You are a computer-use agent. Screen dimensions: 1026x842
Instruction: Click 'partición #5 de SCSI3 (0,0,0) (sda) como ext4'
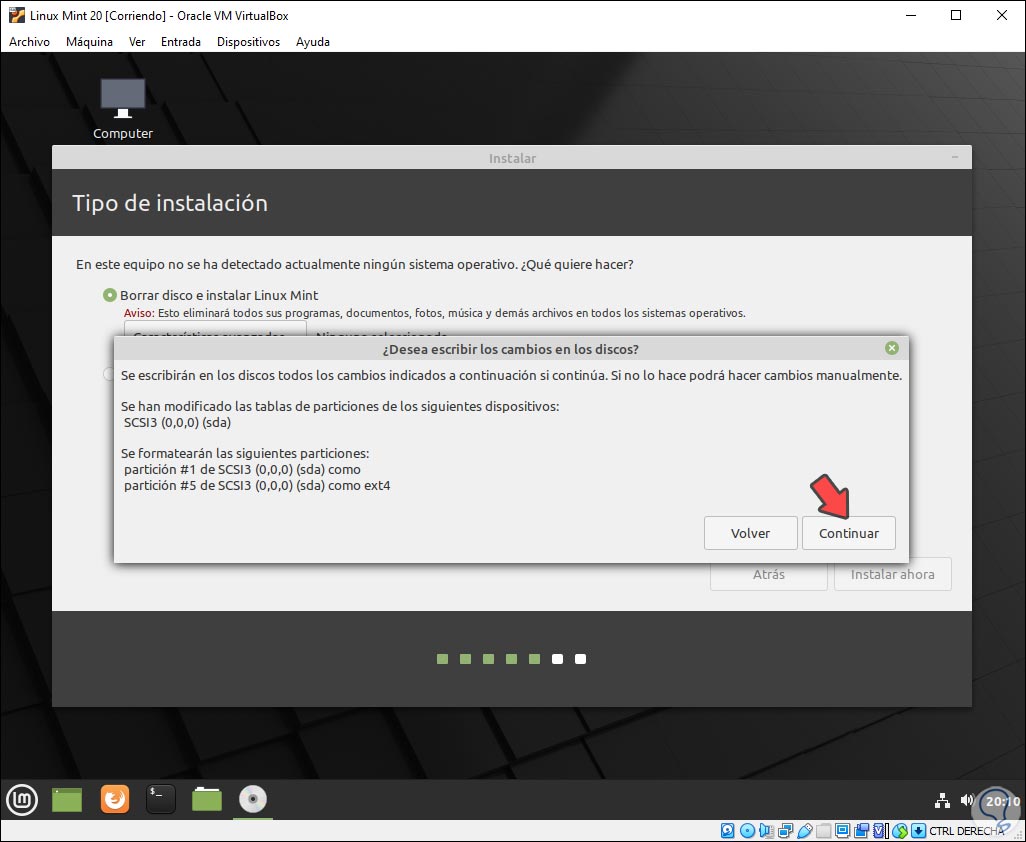click(x=257, y=485)
